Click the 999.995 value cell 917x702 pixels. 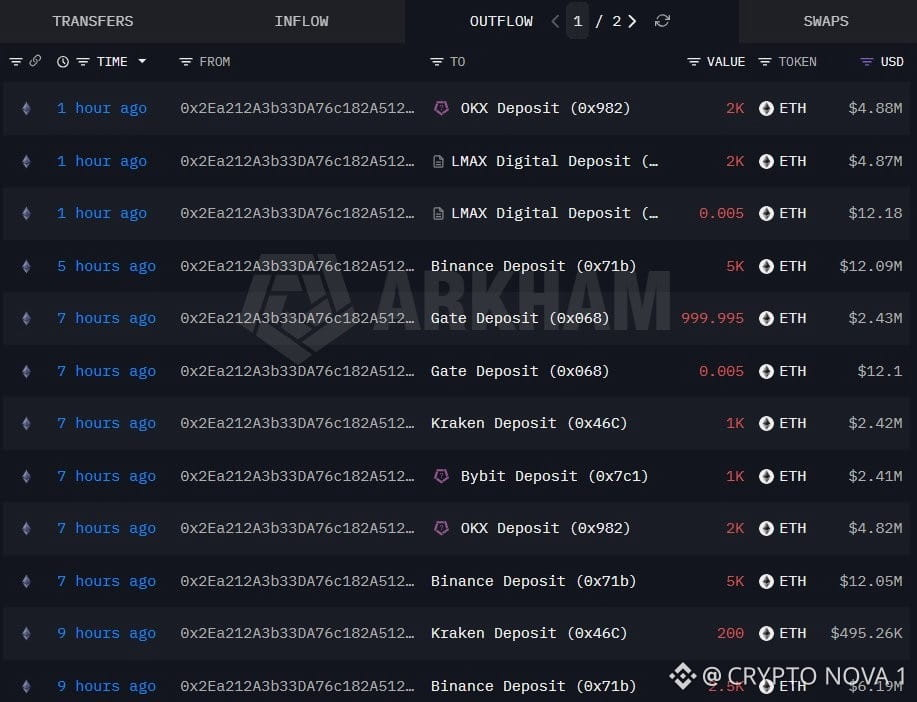pyautogui.click(x=712, y=318)
